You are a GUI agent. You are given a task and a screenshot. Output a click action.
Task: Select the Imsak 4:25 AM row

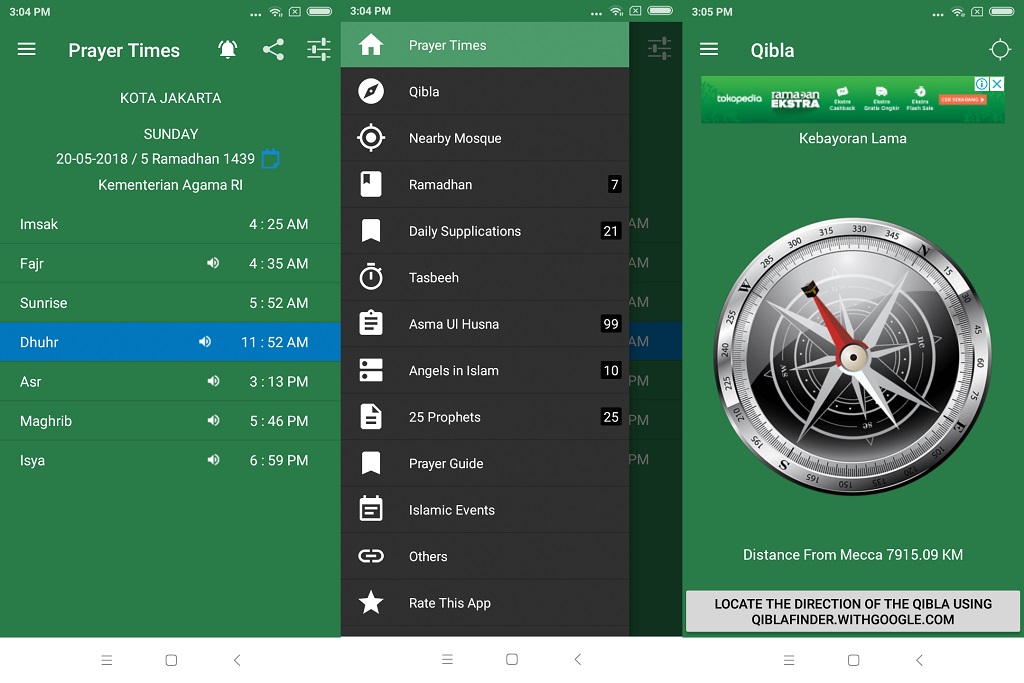[170, 224]
